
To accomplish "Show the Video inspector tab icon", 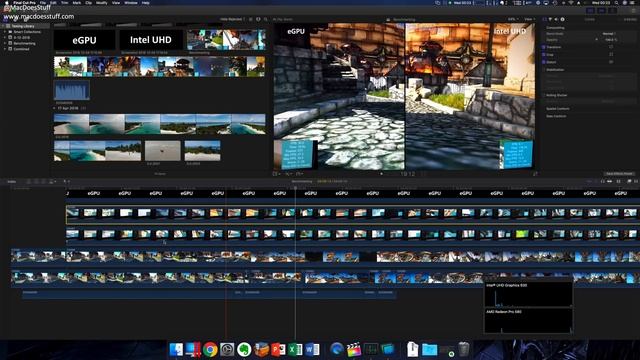I will click(x=544, y=19).
